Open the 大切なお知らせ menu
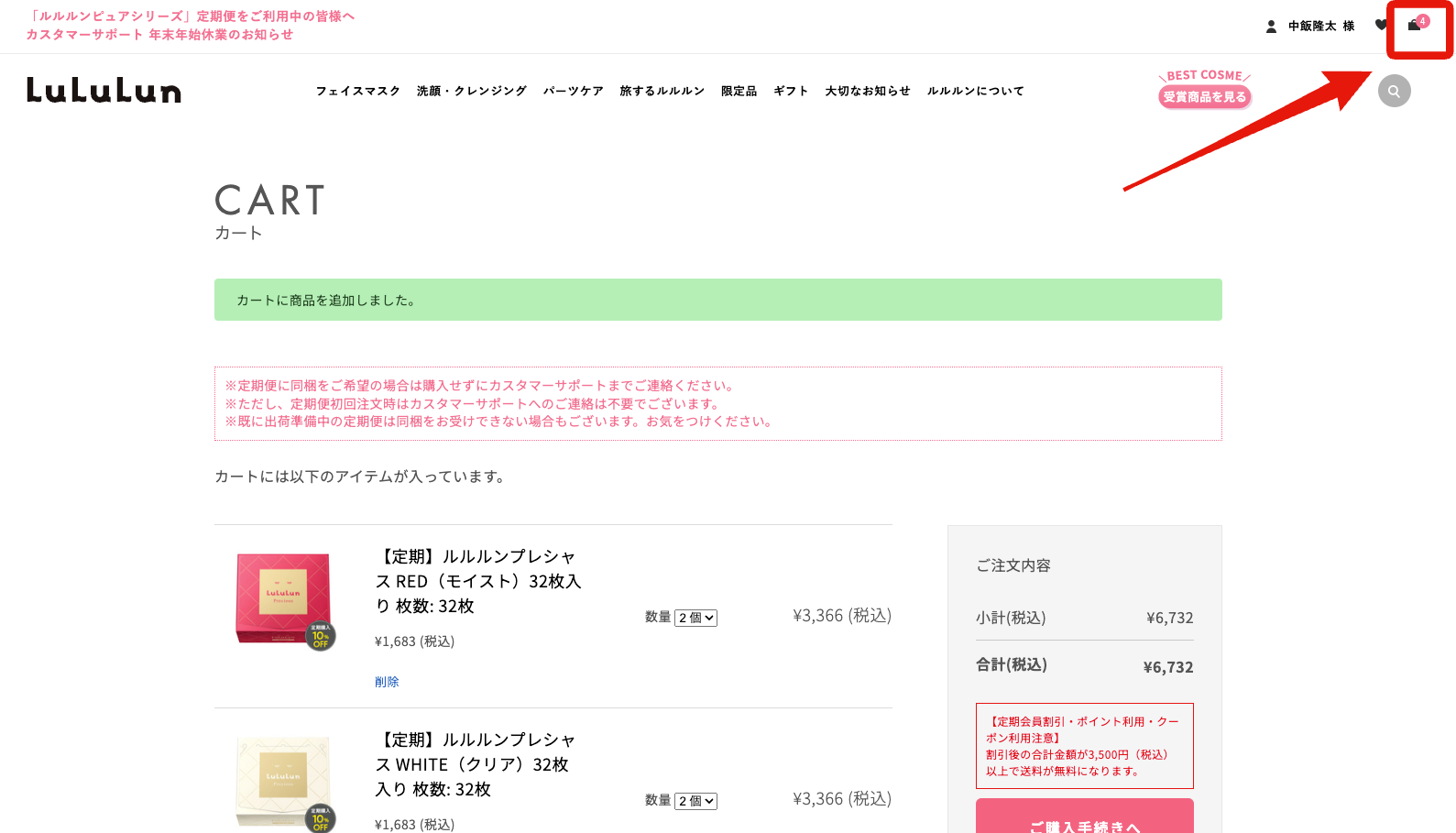 coord(868,91)
